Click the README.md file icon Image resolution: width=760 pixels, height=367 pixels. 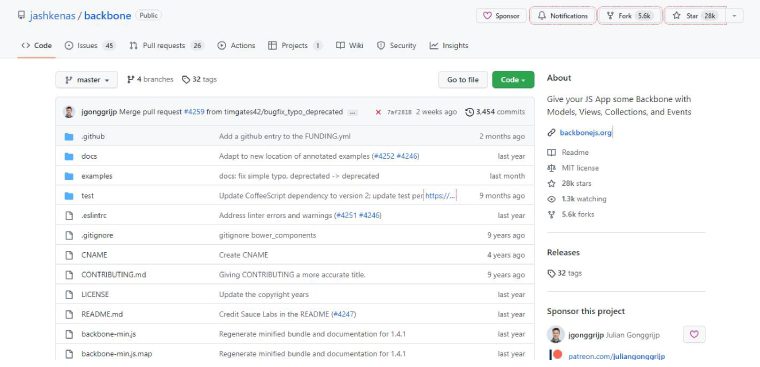click(x=69, y=314)
